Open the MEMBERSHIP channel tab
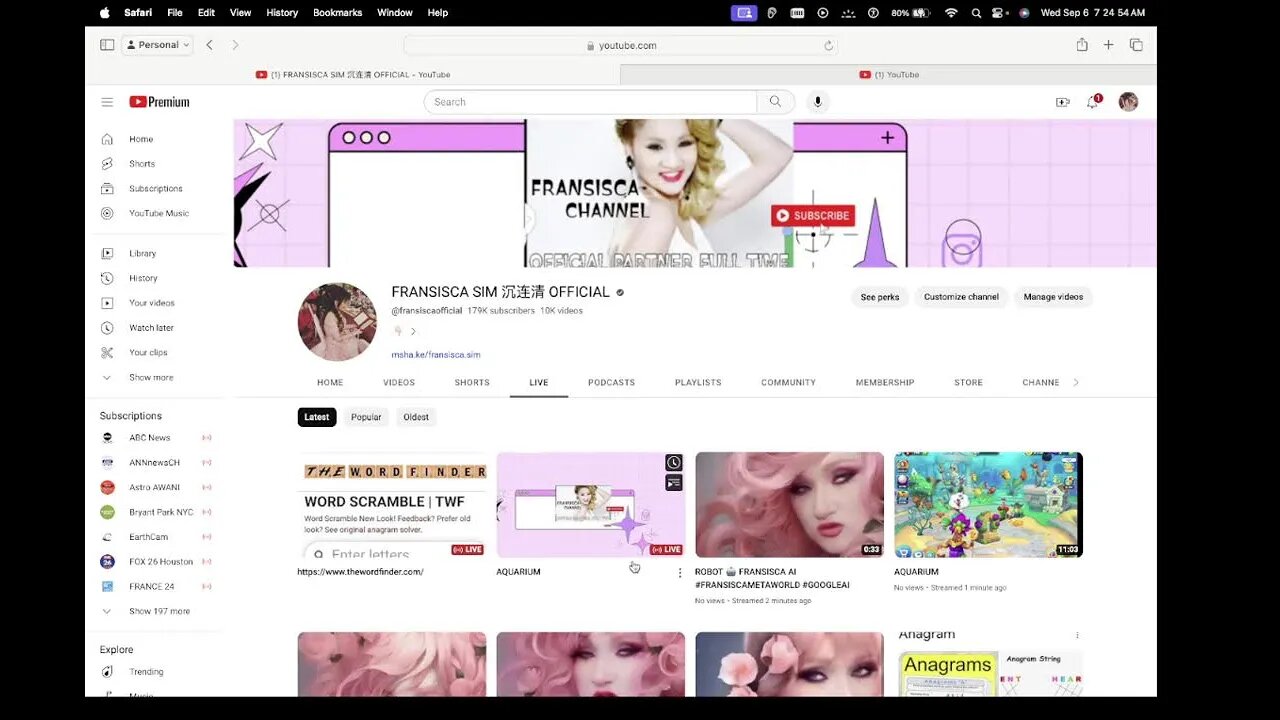 coord(885,383)
